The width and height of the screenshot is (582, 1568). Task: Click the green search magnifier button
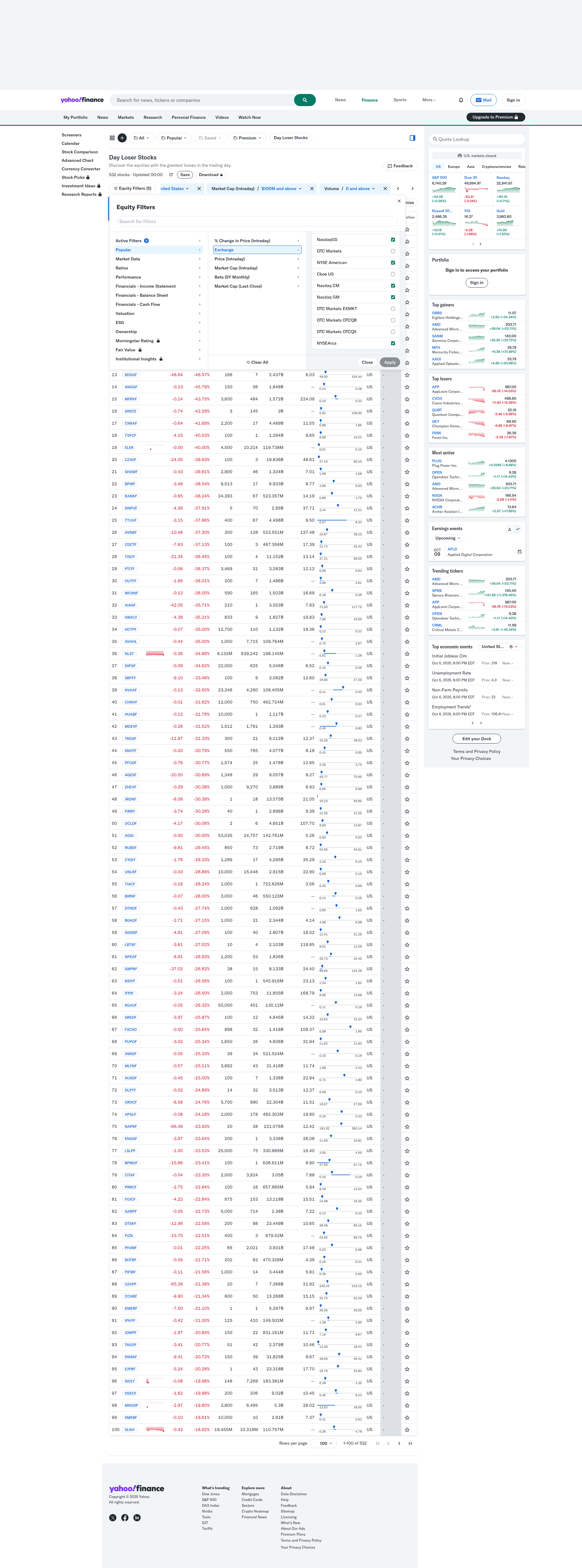(x=304, y=100)
